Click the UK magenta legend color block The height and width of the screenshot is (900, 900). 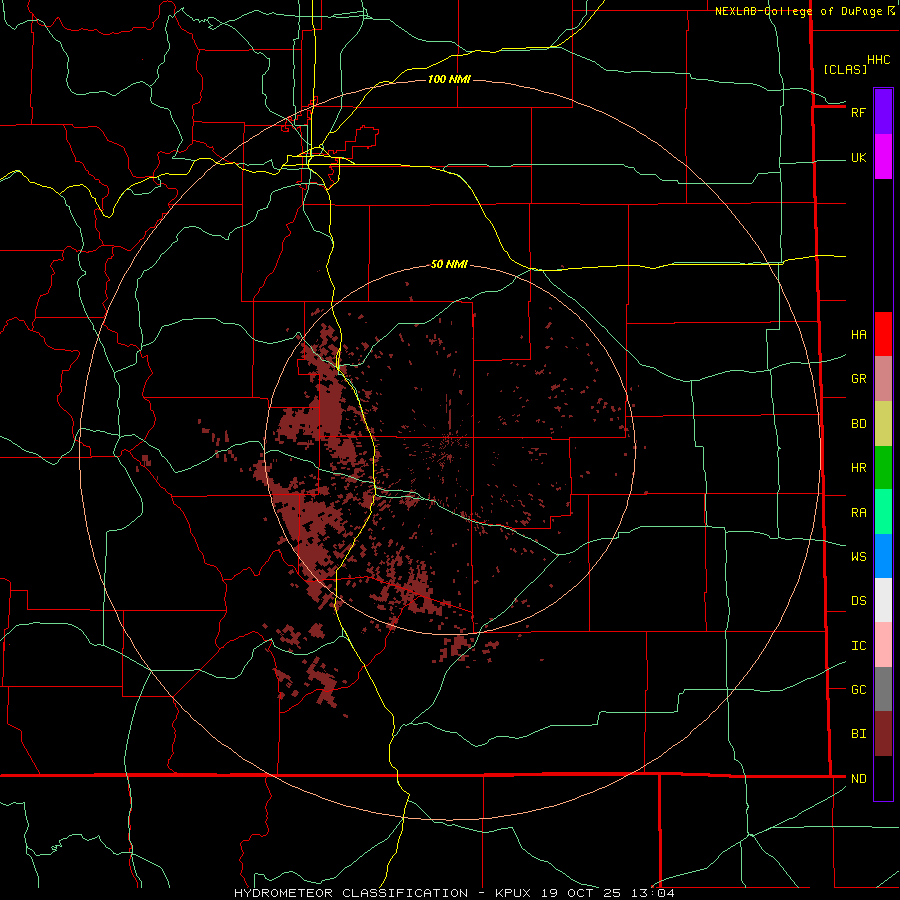click(x=883, y=157)
